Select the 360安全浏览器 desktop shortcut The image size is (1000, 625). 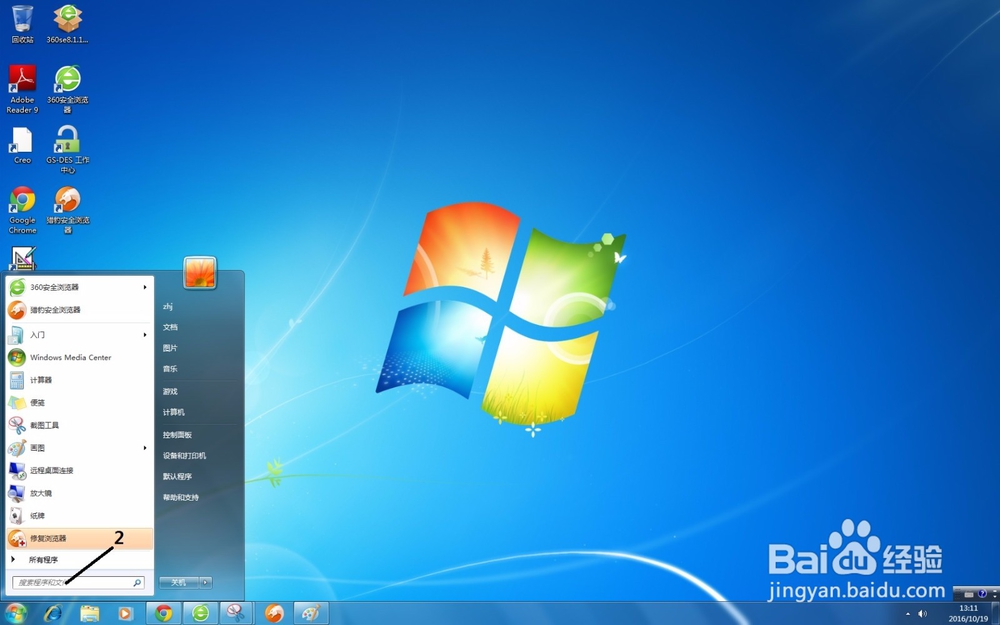pos(67,89)
